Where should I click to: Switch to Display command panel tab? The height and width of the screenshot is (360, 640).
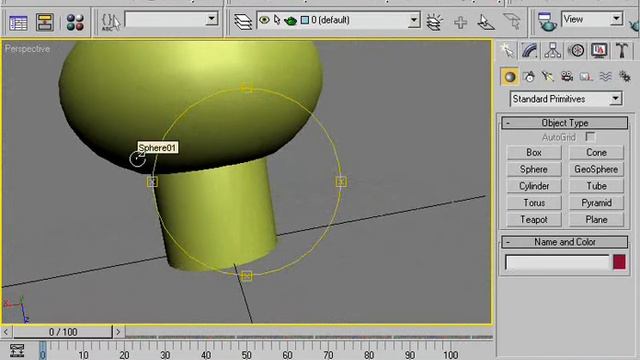(x=599, y=51)
